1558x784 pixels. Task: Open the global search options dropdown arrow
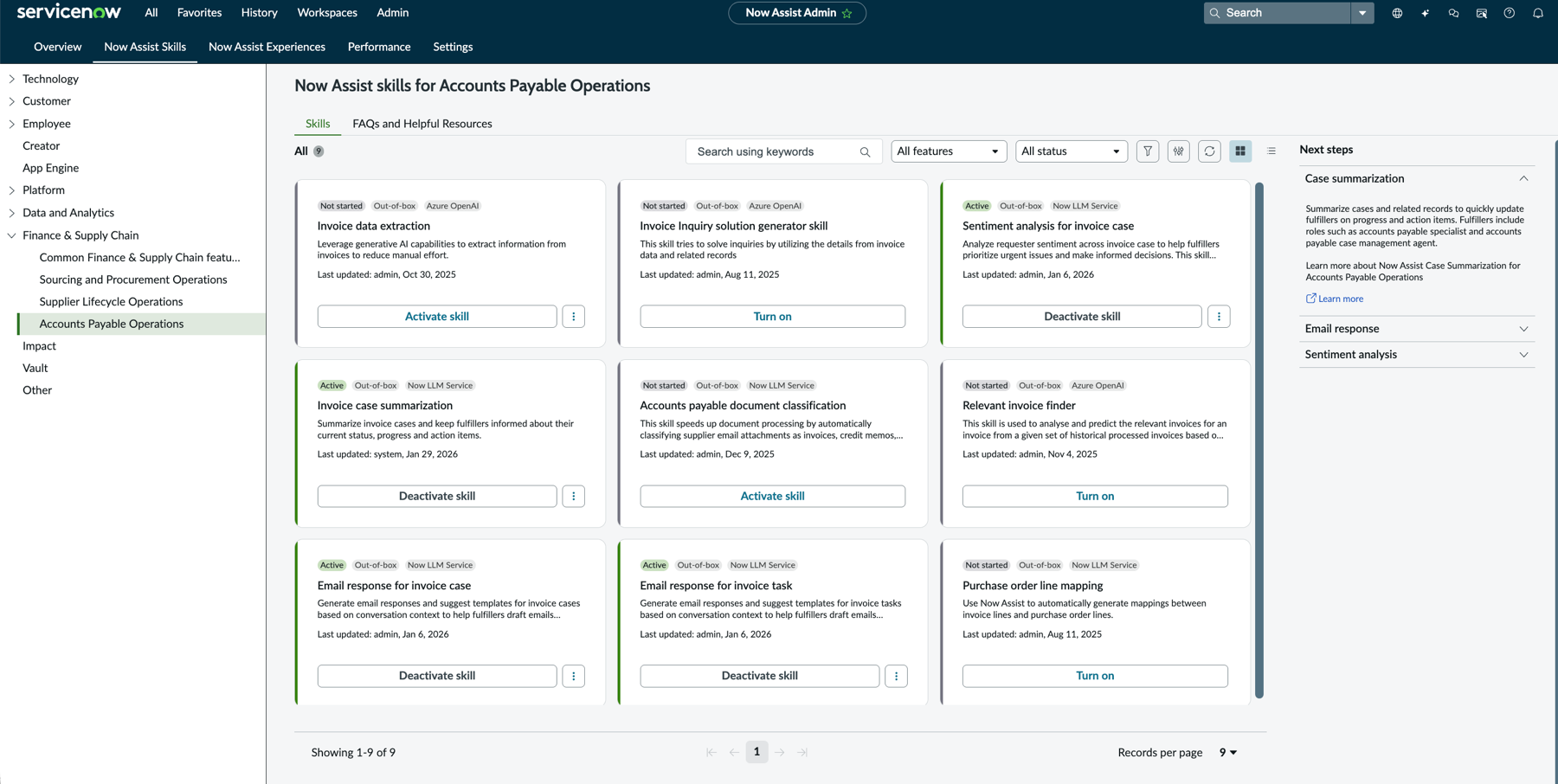click(1362, 13)
